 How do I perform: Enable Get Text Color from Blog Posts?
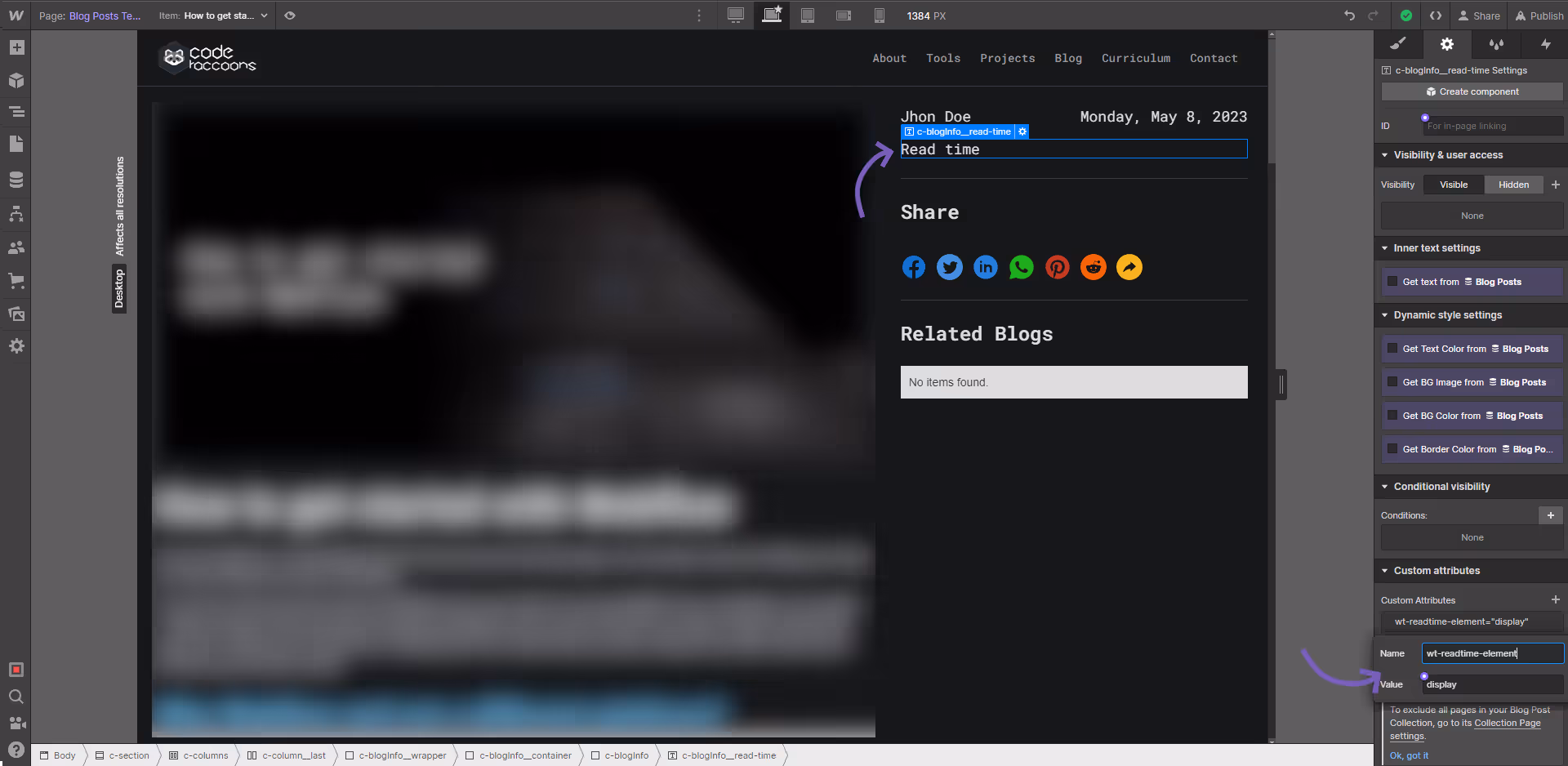pyautogui.click(x=1392, y=349)
